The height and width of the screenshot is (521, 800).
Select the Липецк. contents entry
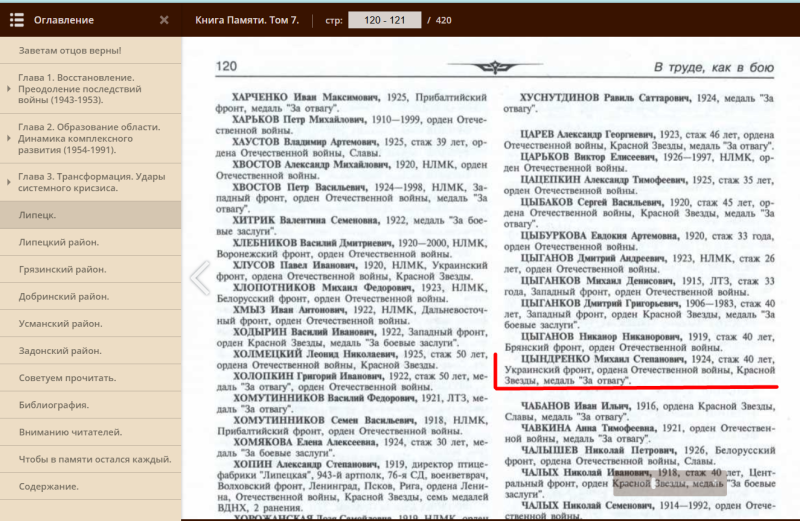click(x=90, y=215)
